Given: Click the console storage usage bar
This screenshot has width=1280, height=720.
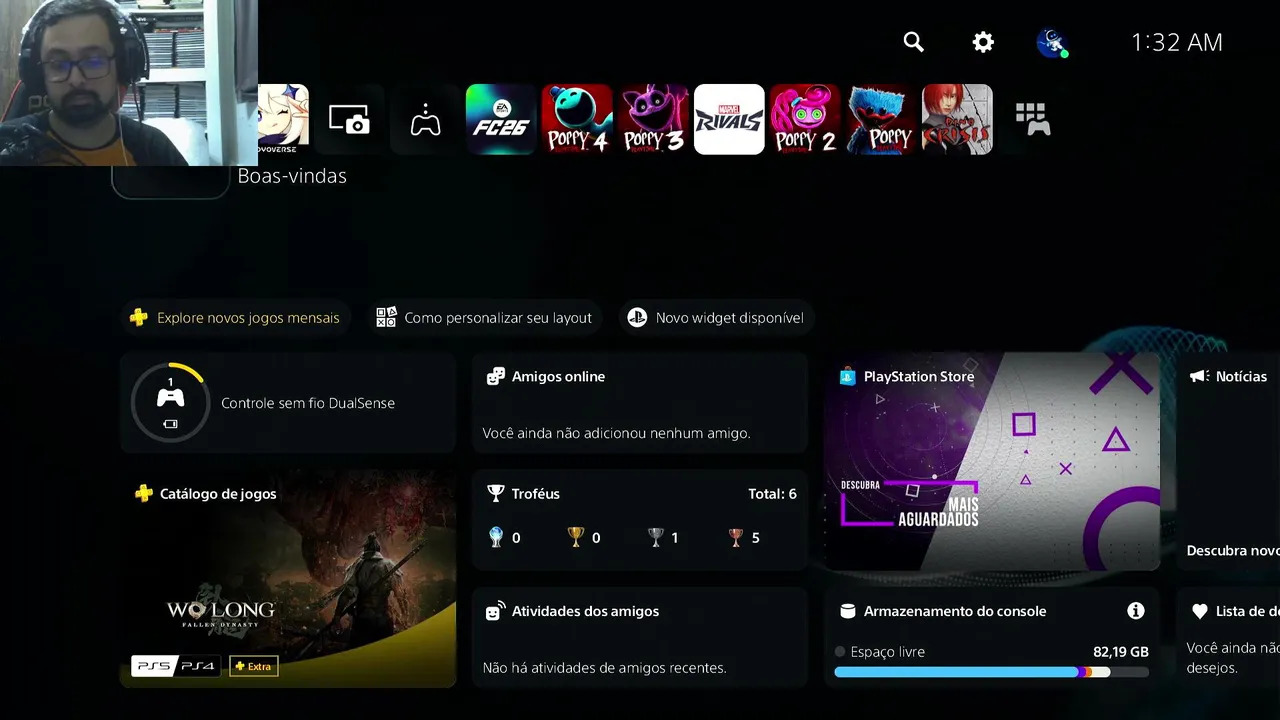Looking at the screenshot, I should coord(991,673).
